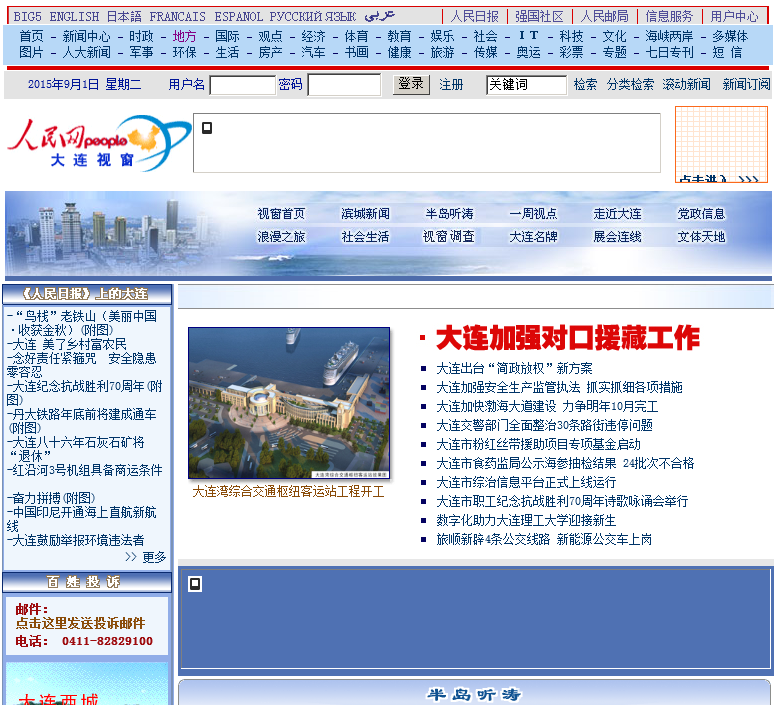Open 体育 section in navigation
This screenshot has height=705, width=776.
[x=356, y=36]
